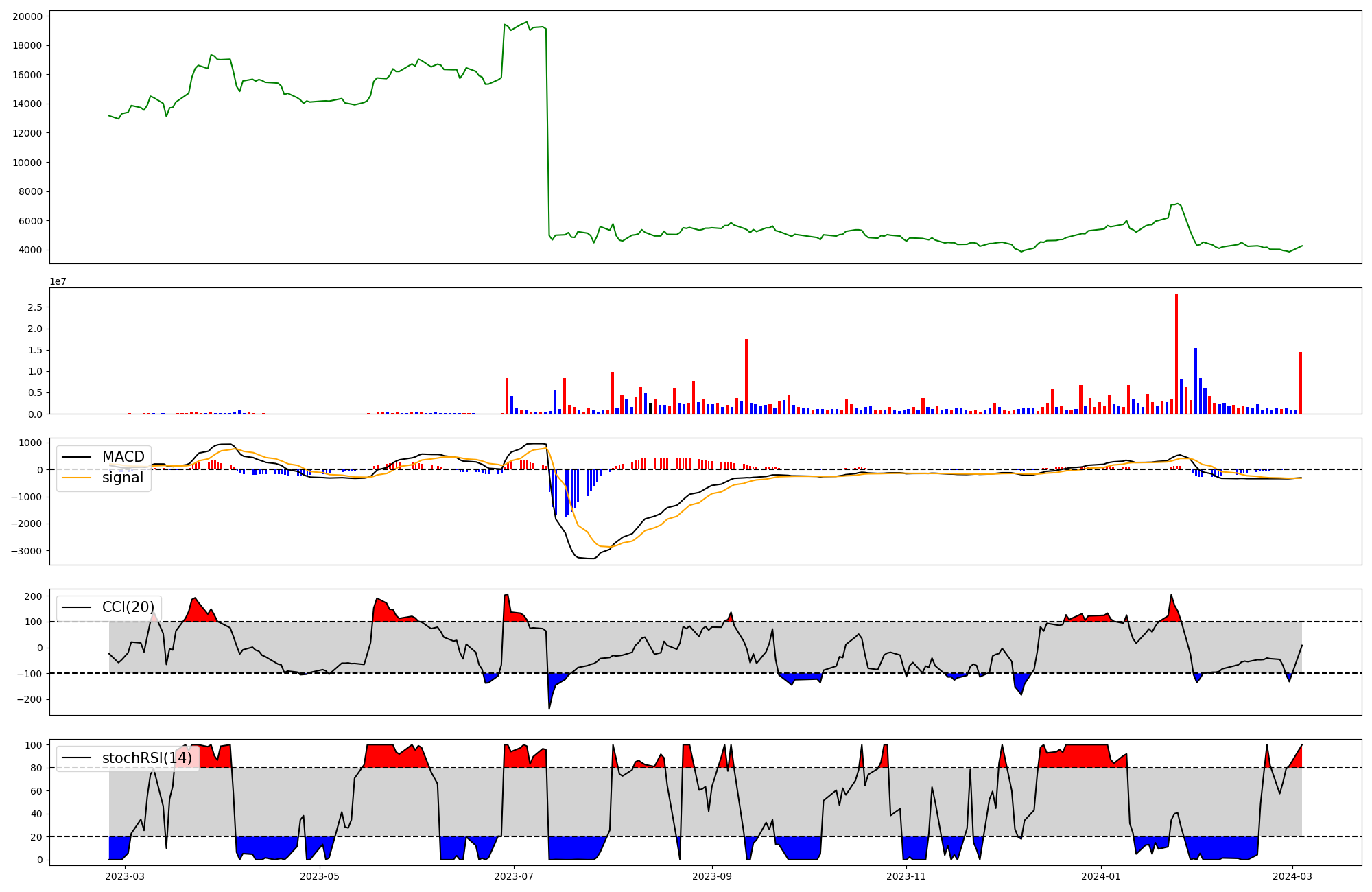Click the 10000 price axis tick label
The height and width of the screenshot is (892, 1372).
pos(27,163)
